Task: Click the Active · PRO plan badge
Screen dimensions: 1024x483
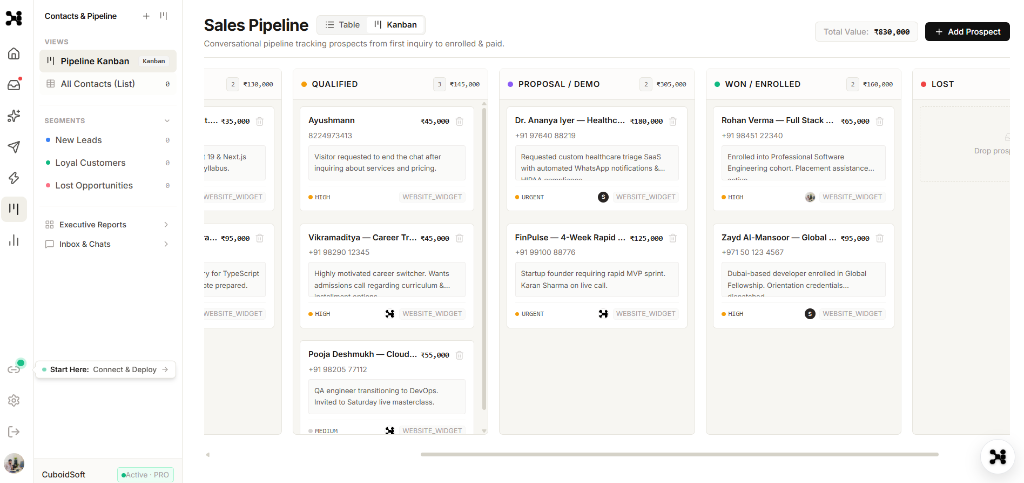Action: tap(145, 475)
